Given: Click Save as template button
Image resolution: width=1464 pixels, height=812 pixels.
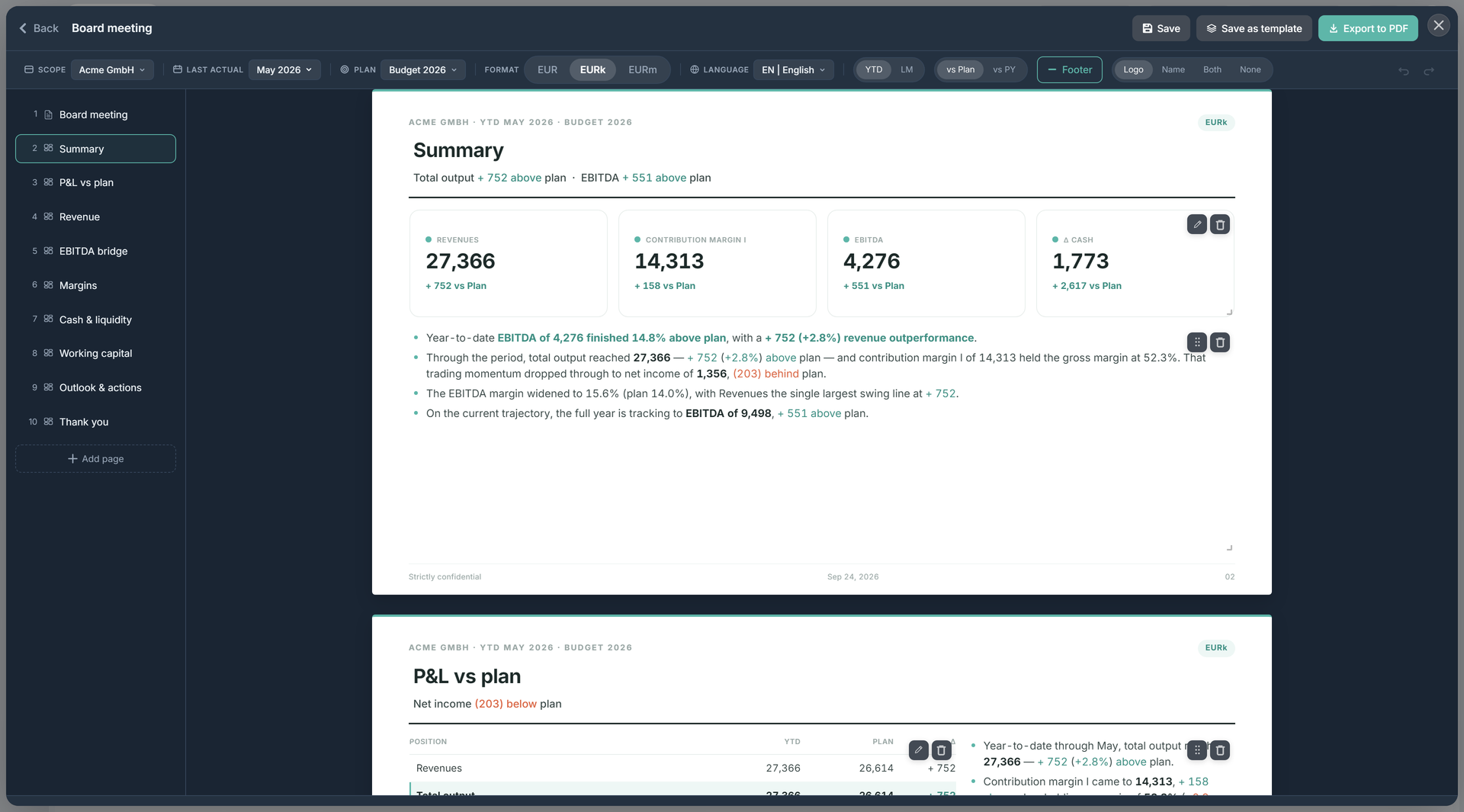Looking at the screenshot, I should (x=1254, y=28).
